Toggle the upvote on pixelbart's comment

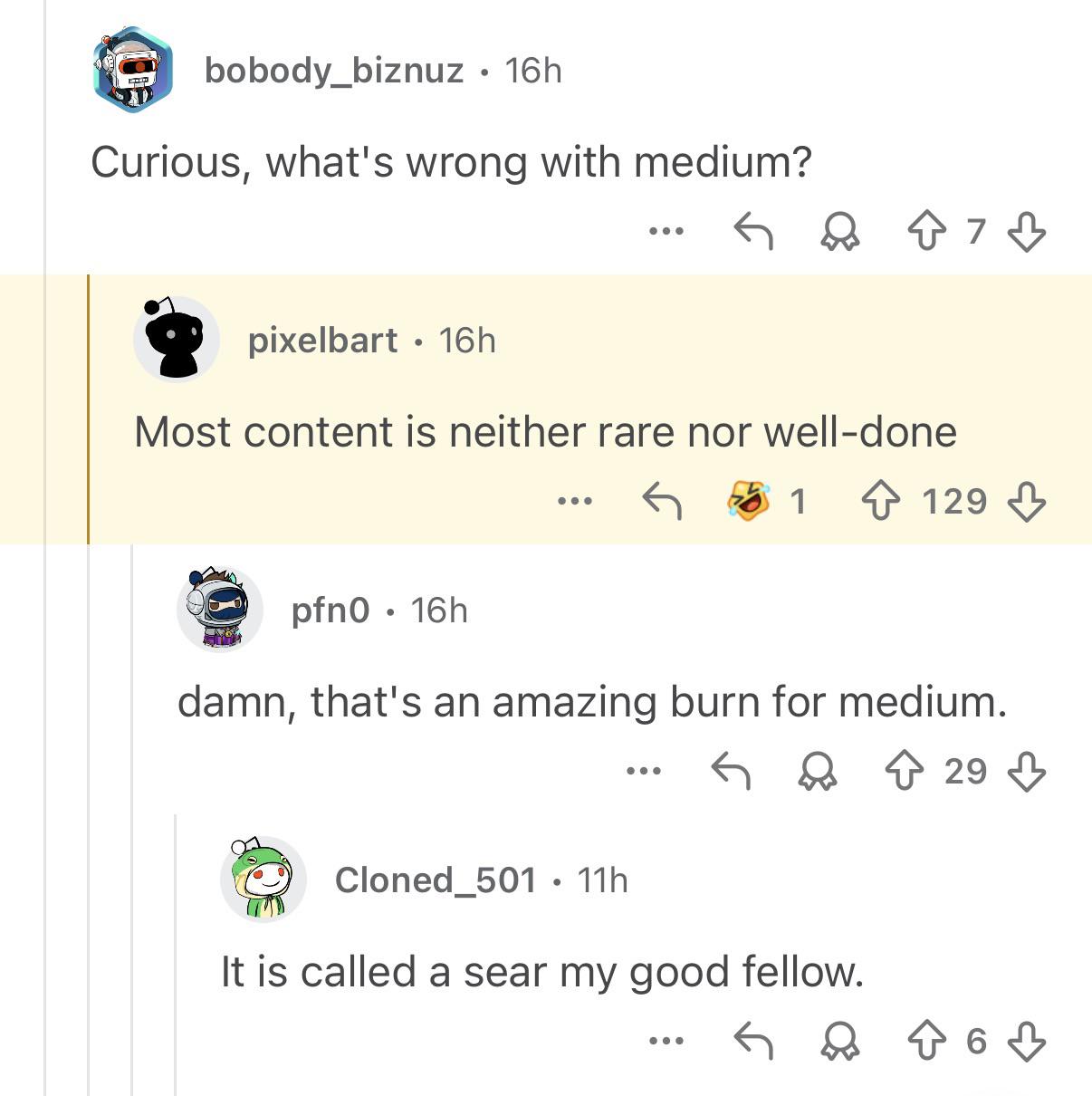pyautogui.click(x=880, y=501)
